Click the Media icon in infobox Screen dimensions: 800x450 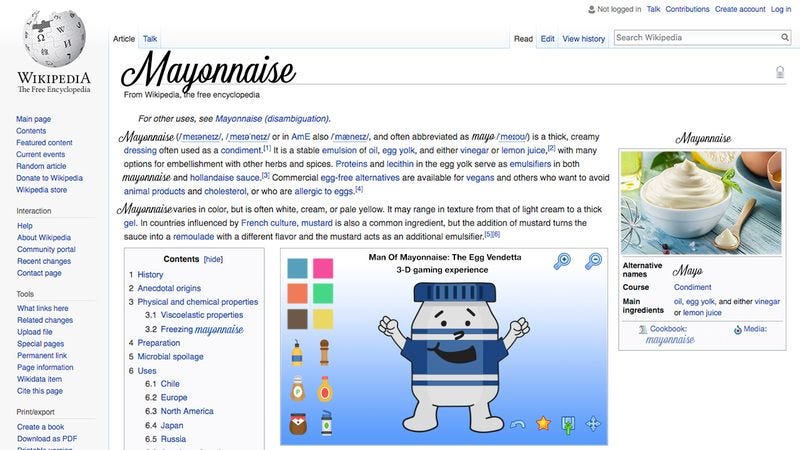[x=737, y=330]
